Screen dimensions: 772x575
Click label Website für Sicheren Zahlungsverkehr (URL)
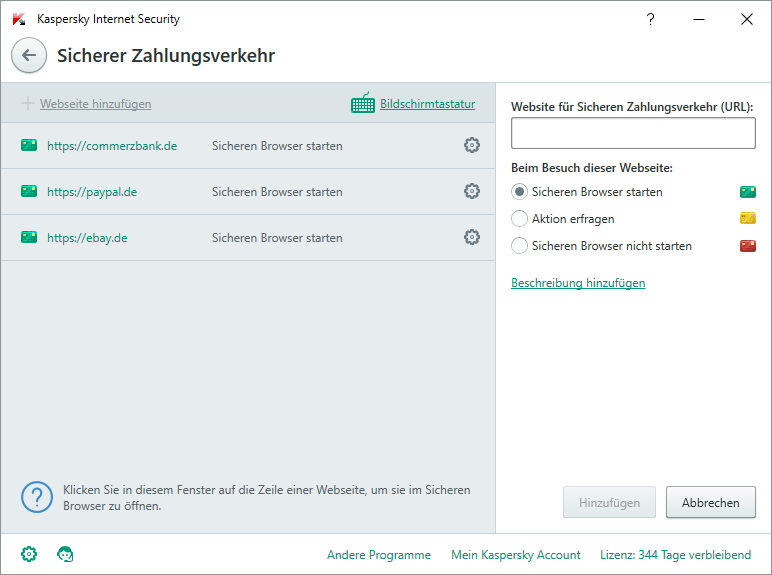(x=632, y=107)
